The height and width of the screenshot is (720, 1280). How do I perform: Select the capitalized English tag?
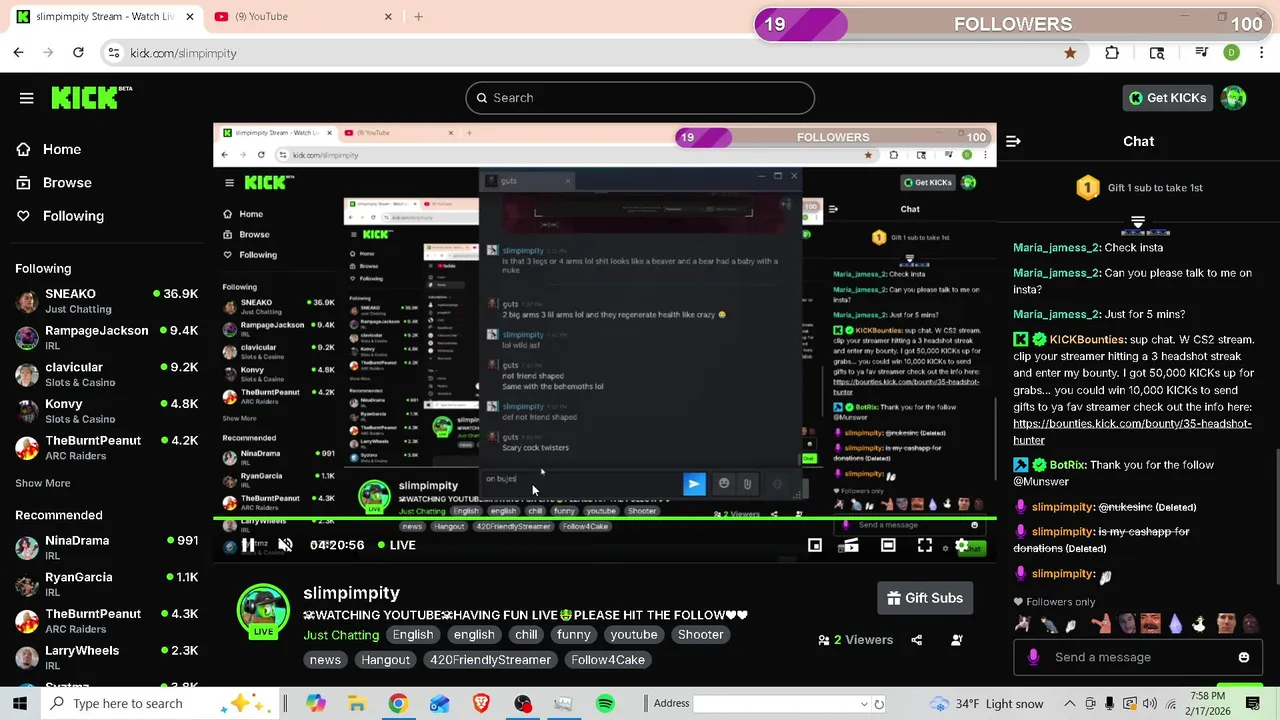click(413, 635)
